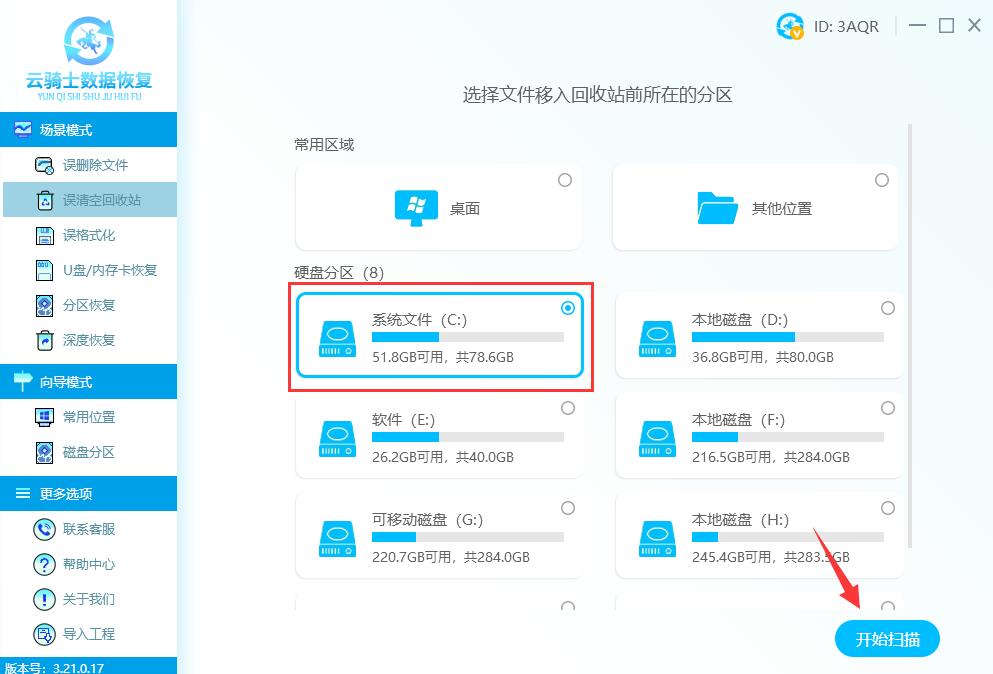
Task: Click the 云骑士数据恢复 logo
Action: (89, 58)
